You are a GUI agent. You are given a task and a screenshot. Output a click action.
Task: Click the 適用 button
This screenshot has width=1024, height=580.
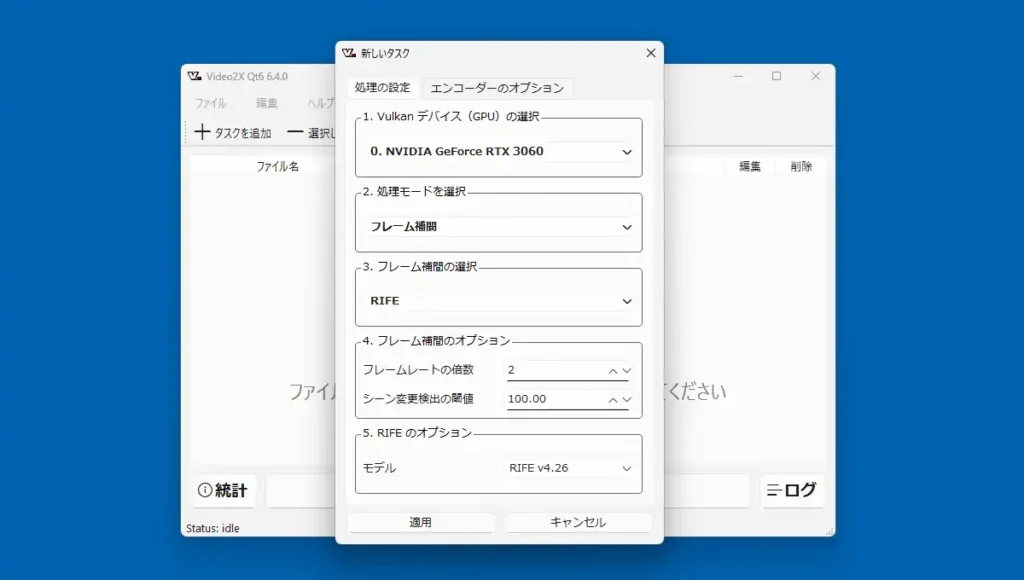point(421,522)
